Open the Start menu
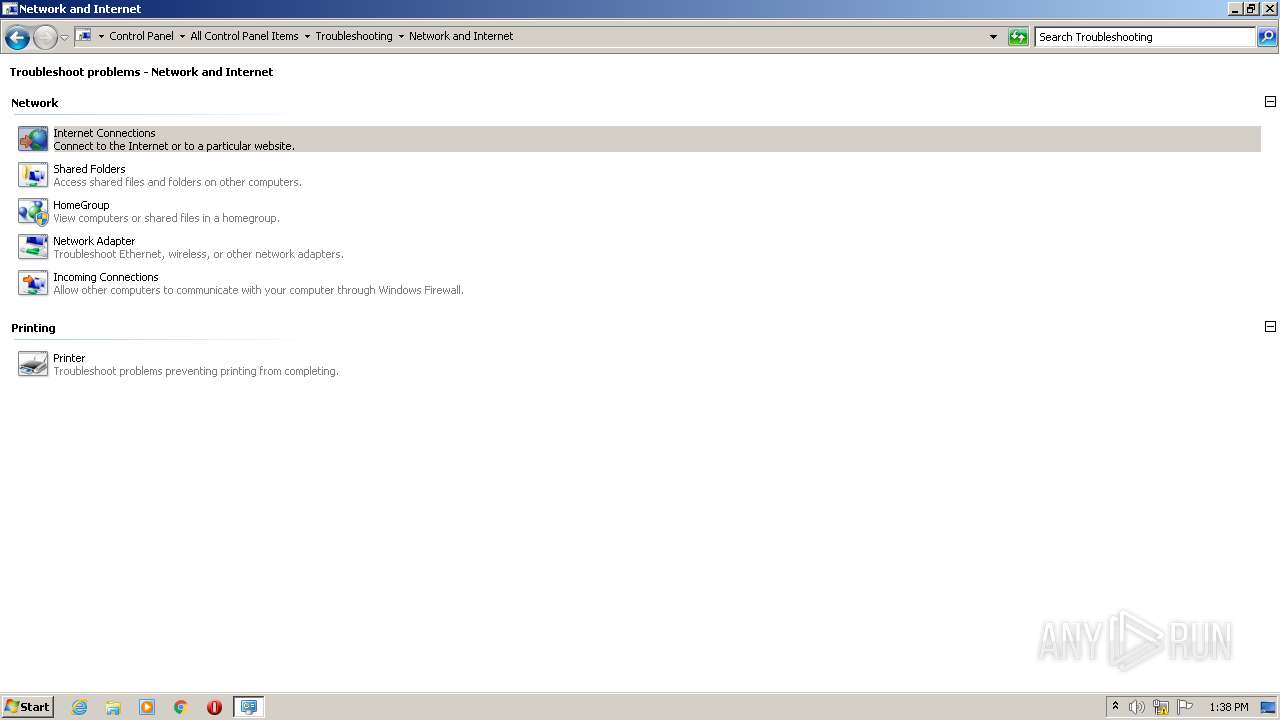Viewport: 1280px width, 720px height. coord(27,706)
